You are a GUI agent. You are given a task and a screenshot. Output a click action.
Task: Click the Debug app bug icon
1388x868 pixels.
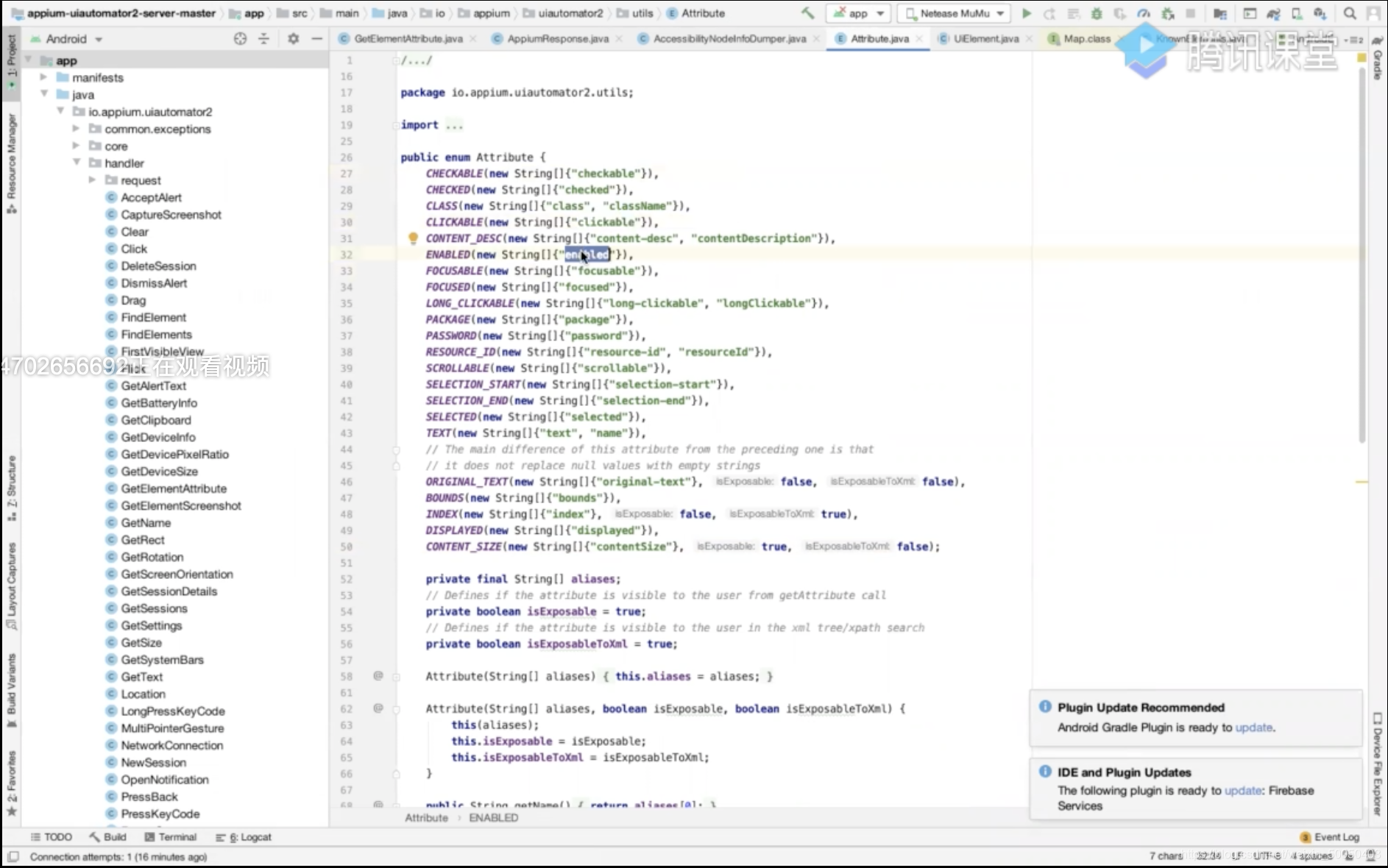1097,13
